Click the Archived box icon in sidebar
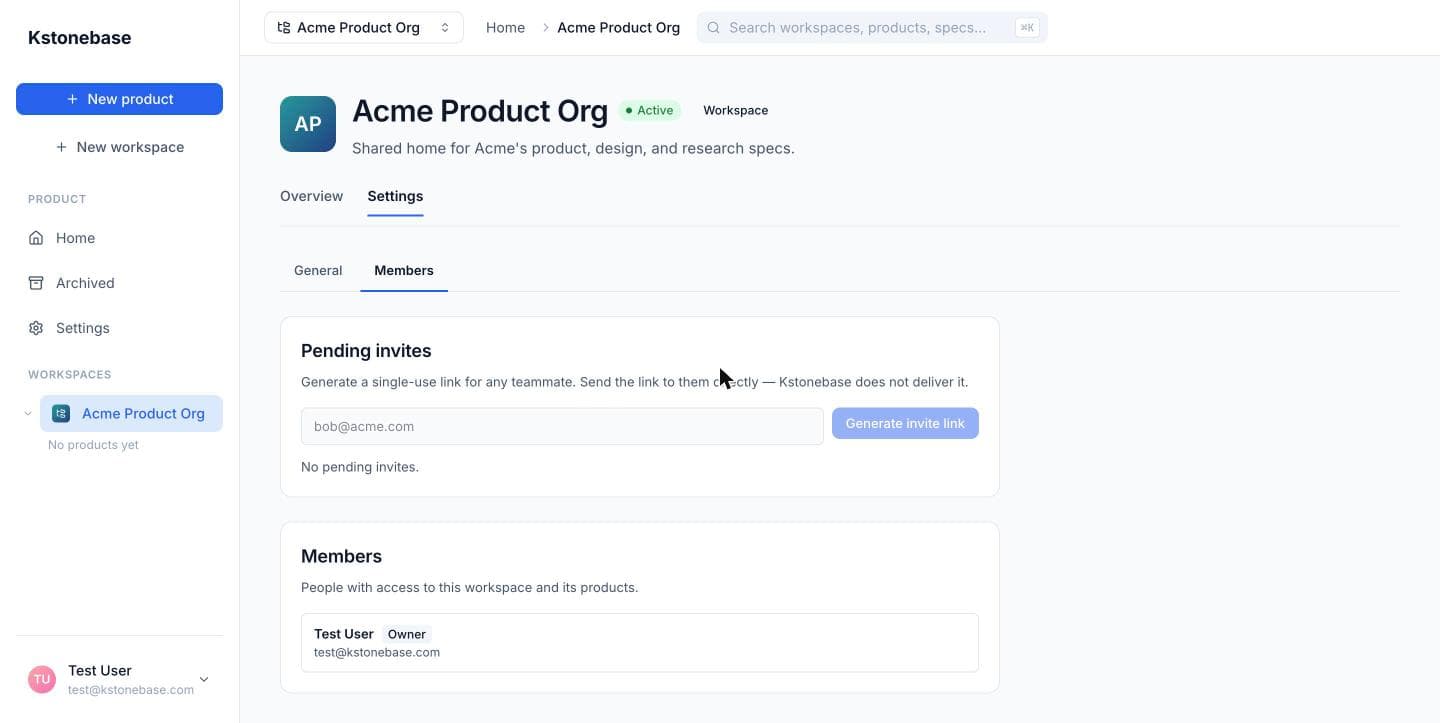Screen dimensions: 1440x723 [36, 283]
